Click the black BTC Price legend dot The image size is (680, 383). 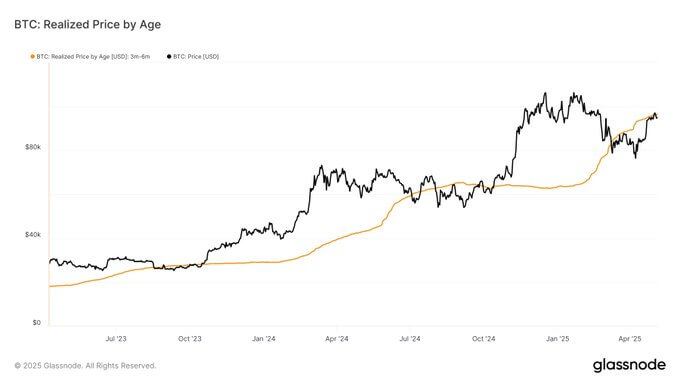click(x=169, y=57)
